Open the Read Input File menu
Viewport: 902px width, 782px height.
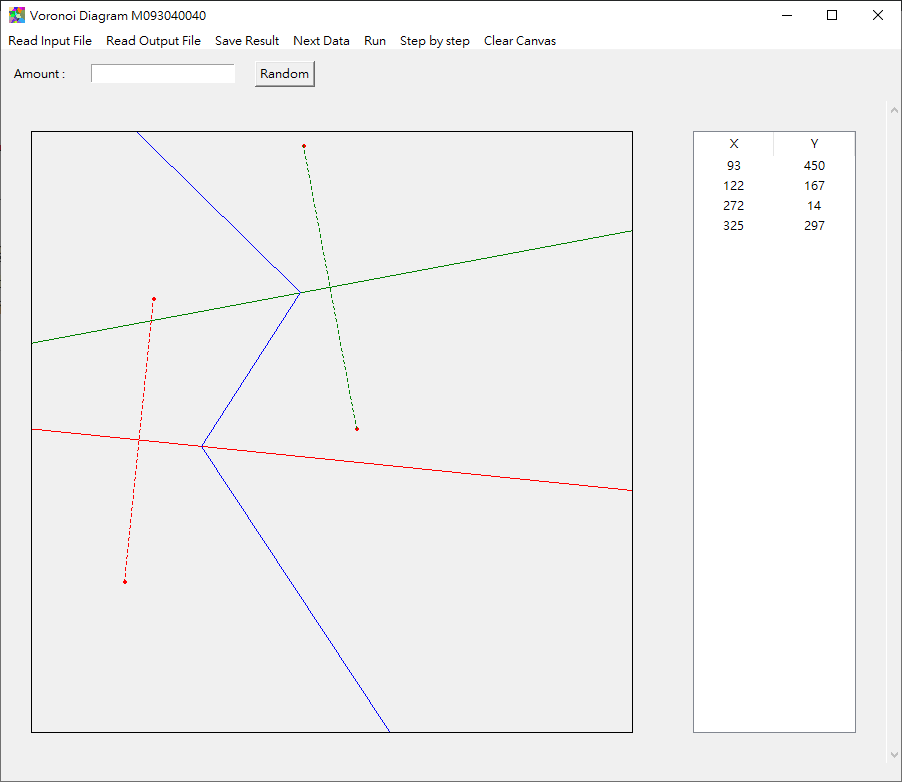(x=50, y=41)
